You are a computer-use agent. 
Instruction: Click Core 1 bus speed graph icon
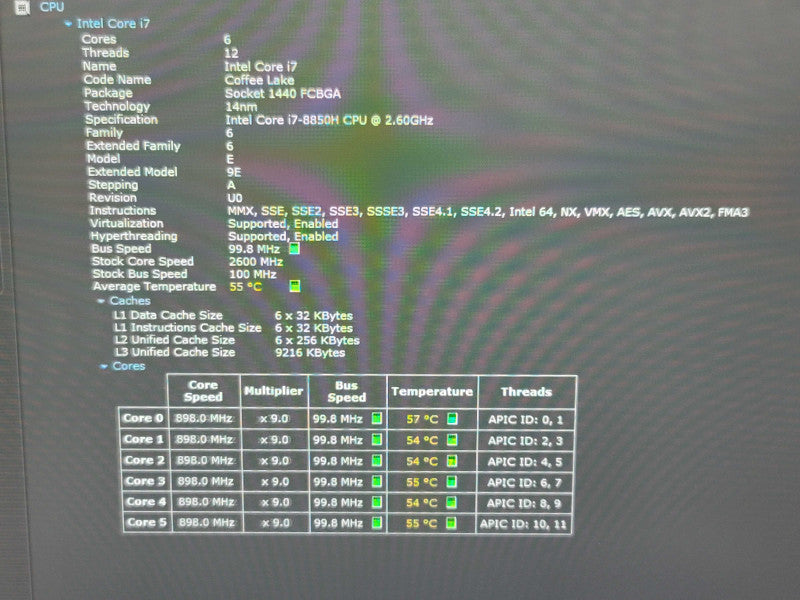tap(377, 440)
